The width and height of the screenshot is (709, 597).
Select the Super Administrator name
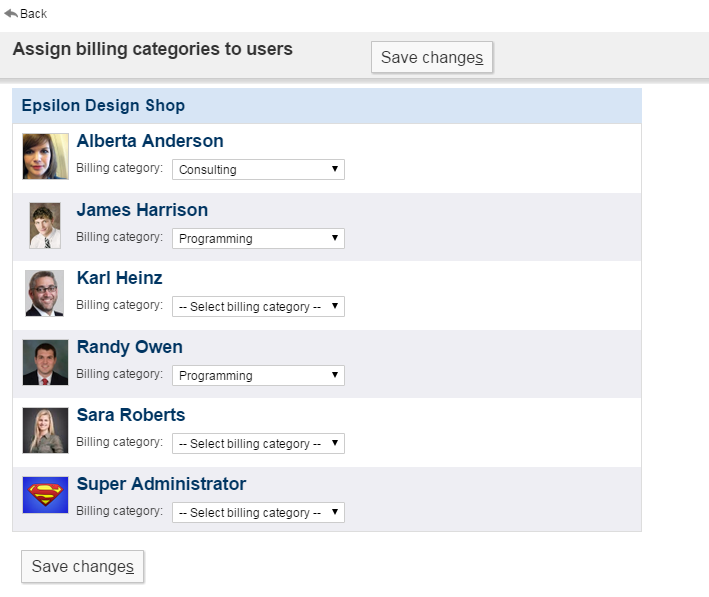(161, 484)
